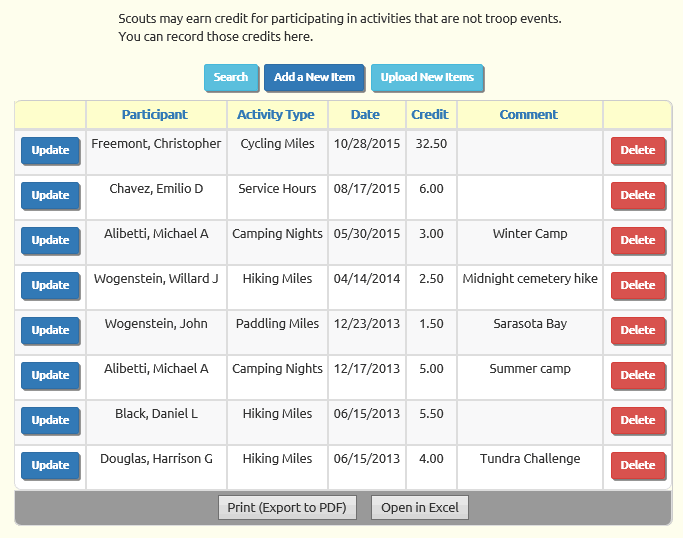Export table with Print (Export to PDF)
This screenshot has width=683, height=538.
point(287,508)
